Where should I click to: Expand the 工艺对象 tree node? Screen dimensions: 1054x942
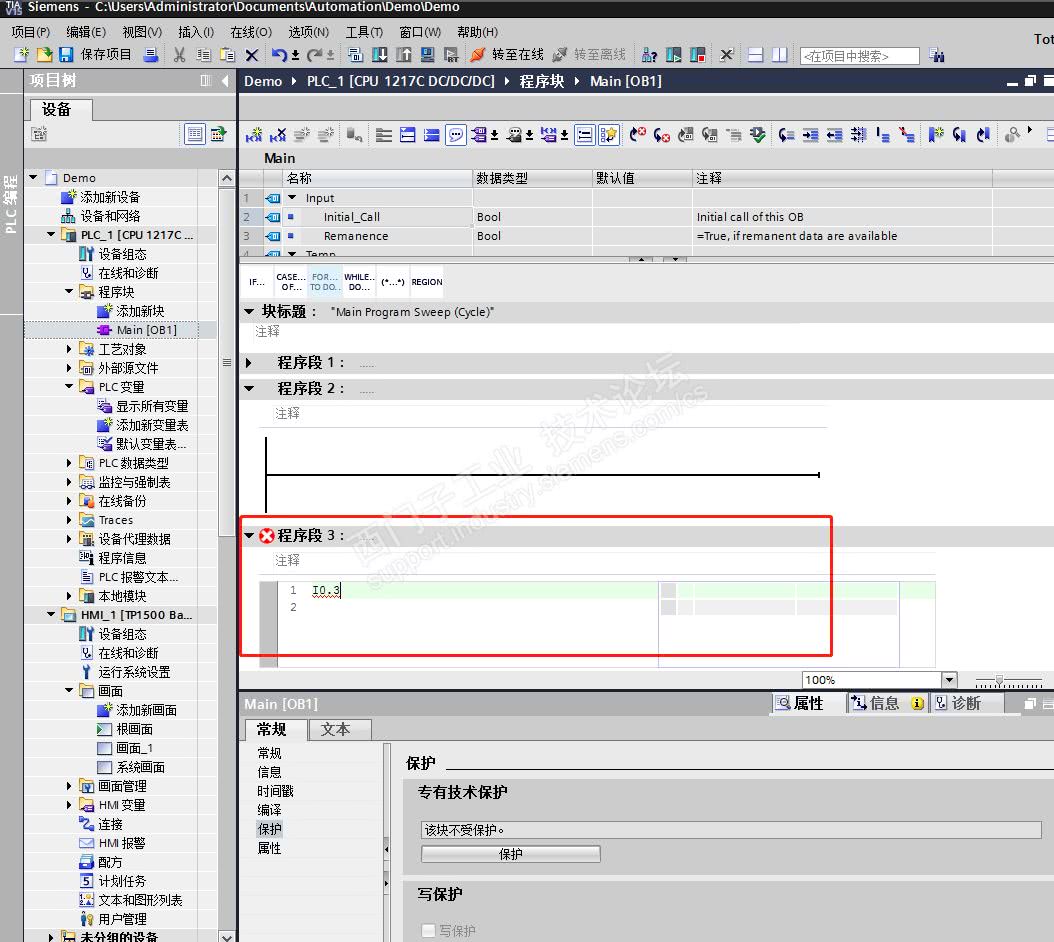click(x=70, y=349)
